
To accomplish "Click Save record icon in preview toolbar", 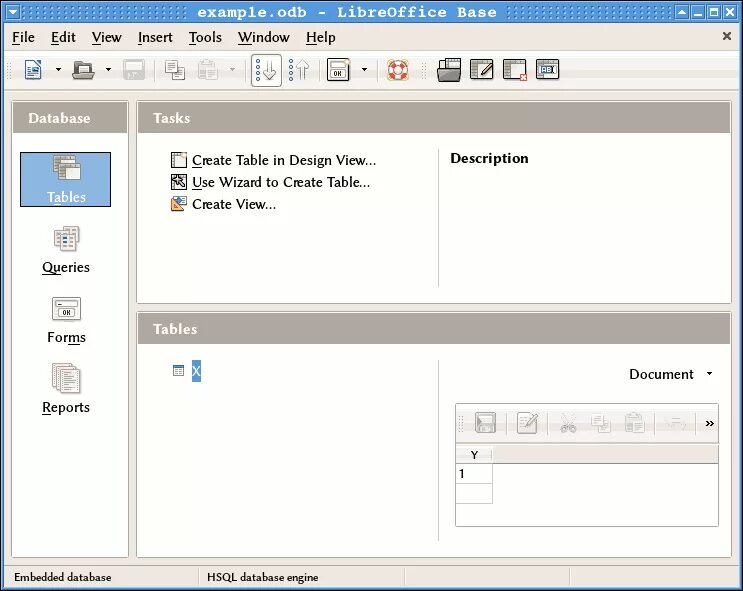I will point(486,423).
